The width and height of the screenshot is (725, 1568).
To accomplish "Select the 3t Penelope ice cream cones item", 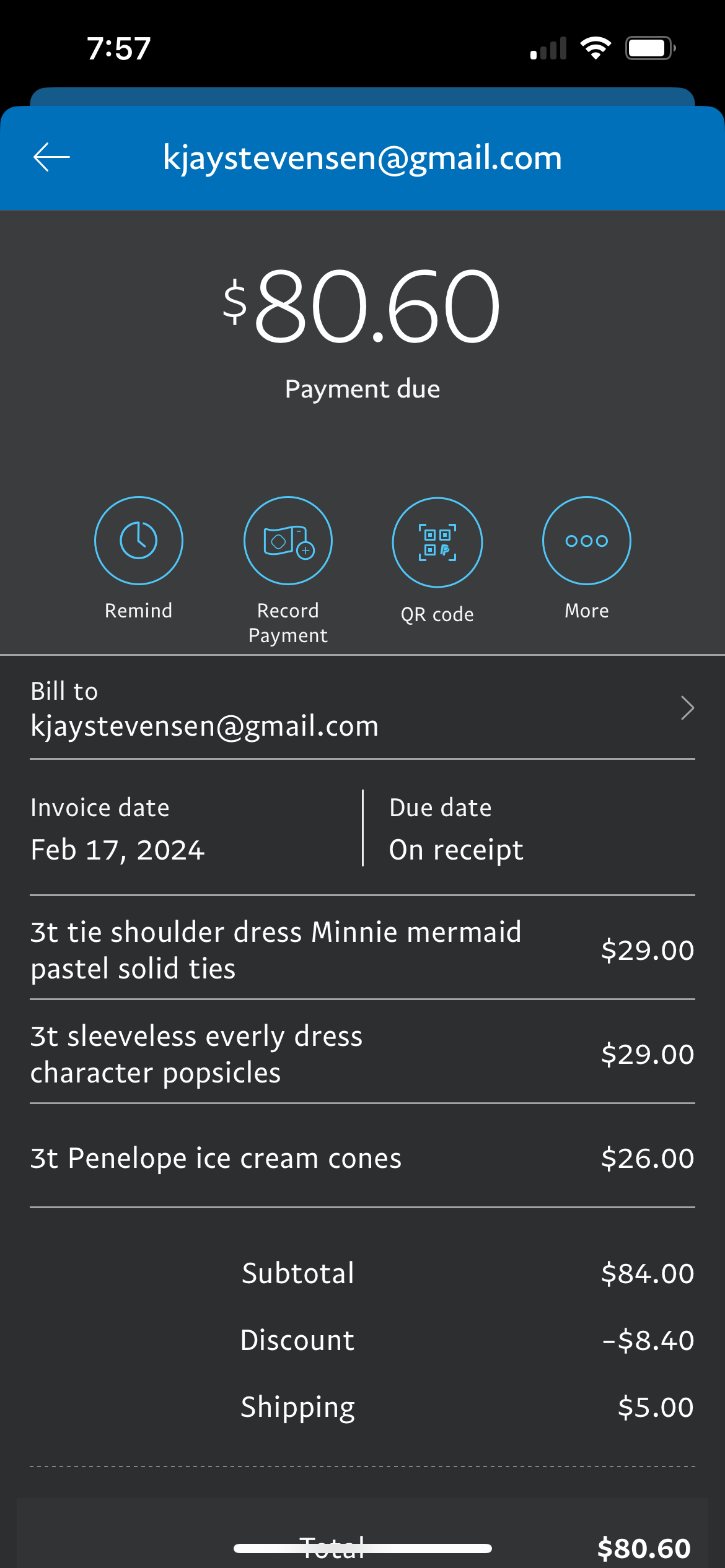I will [x=216, y=1157].
